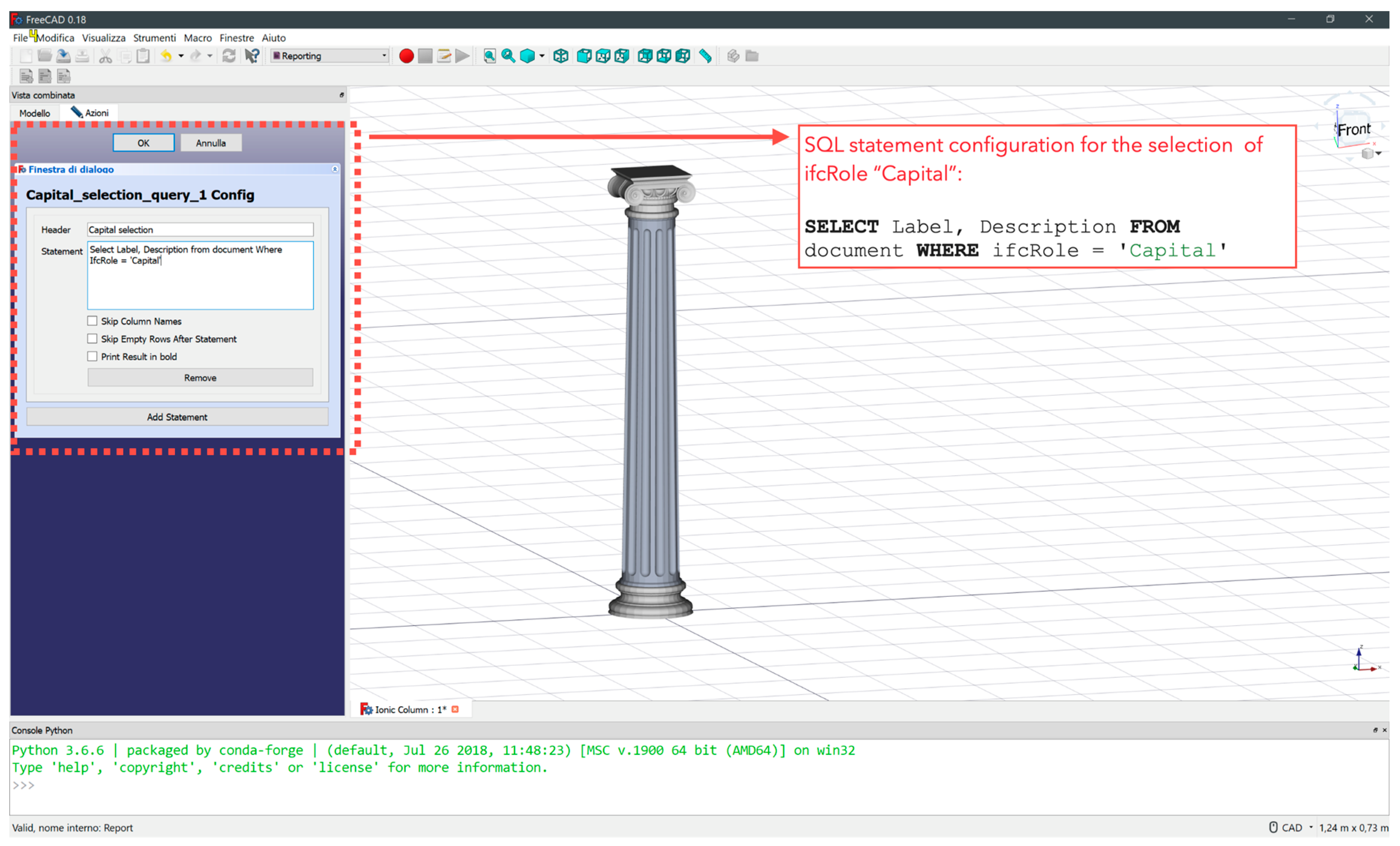Image resolution: width=1400 pixels, height=846 pixels.
Task: Enable Print Result in bold
Action: tap(93, 356)
